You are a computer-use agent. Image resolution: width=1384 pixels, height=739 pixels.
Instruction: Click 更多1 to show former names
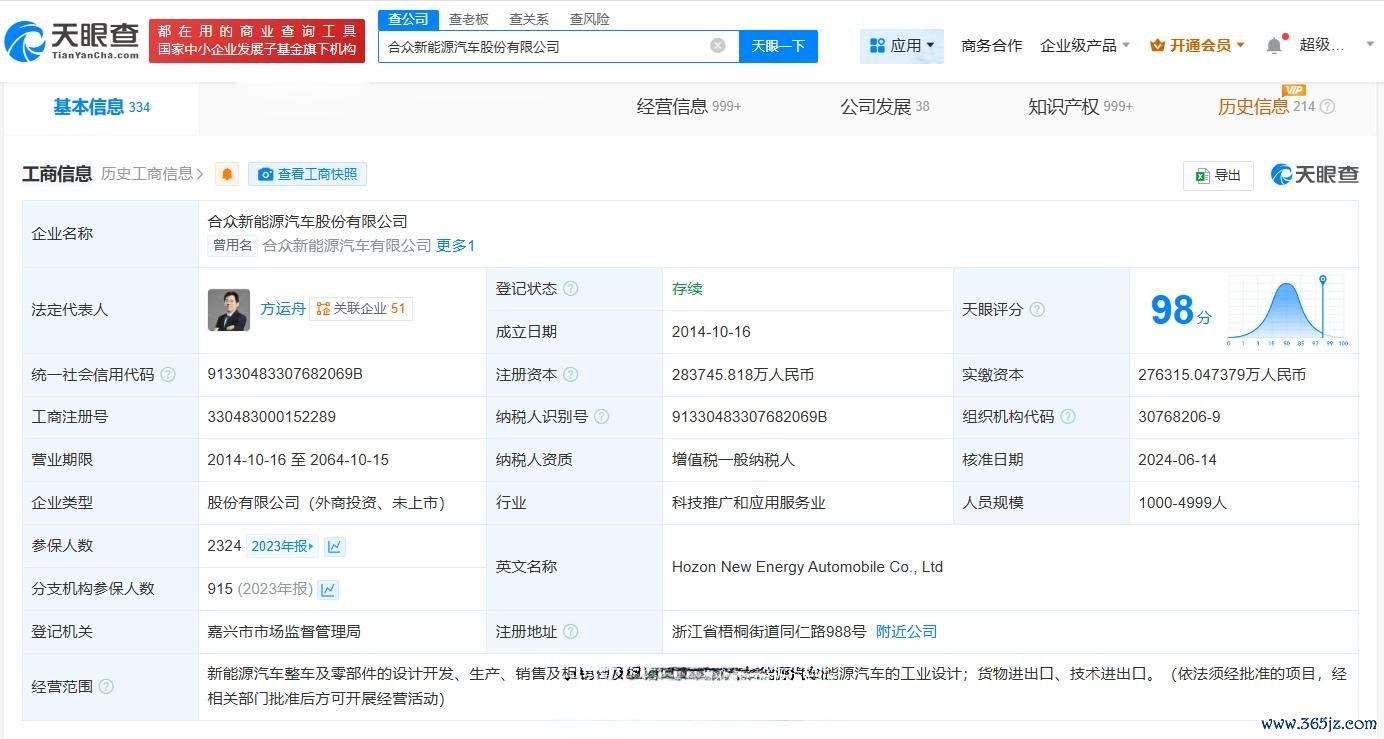pos(456,245)
